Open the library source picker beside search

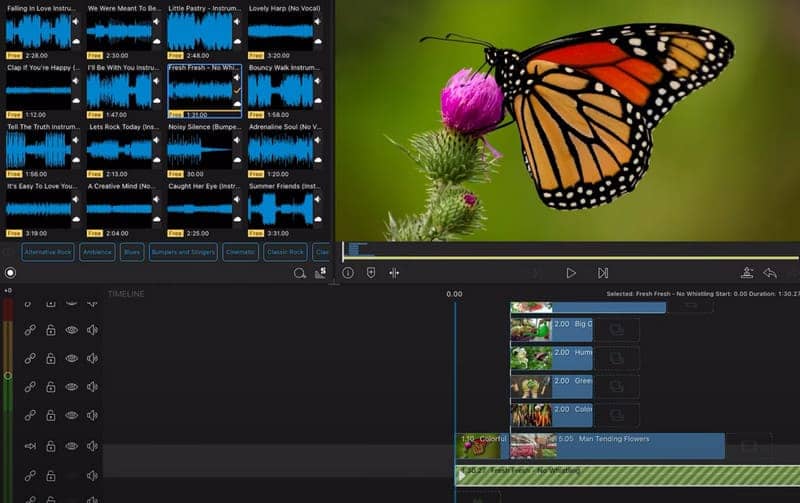click(321, 273)
